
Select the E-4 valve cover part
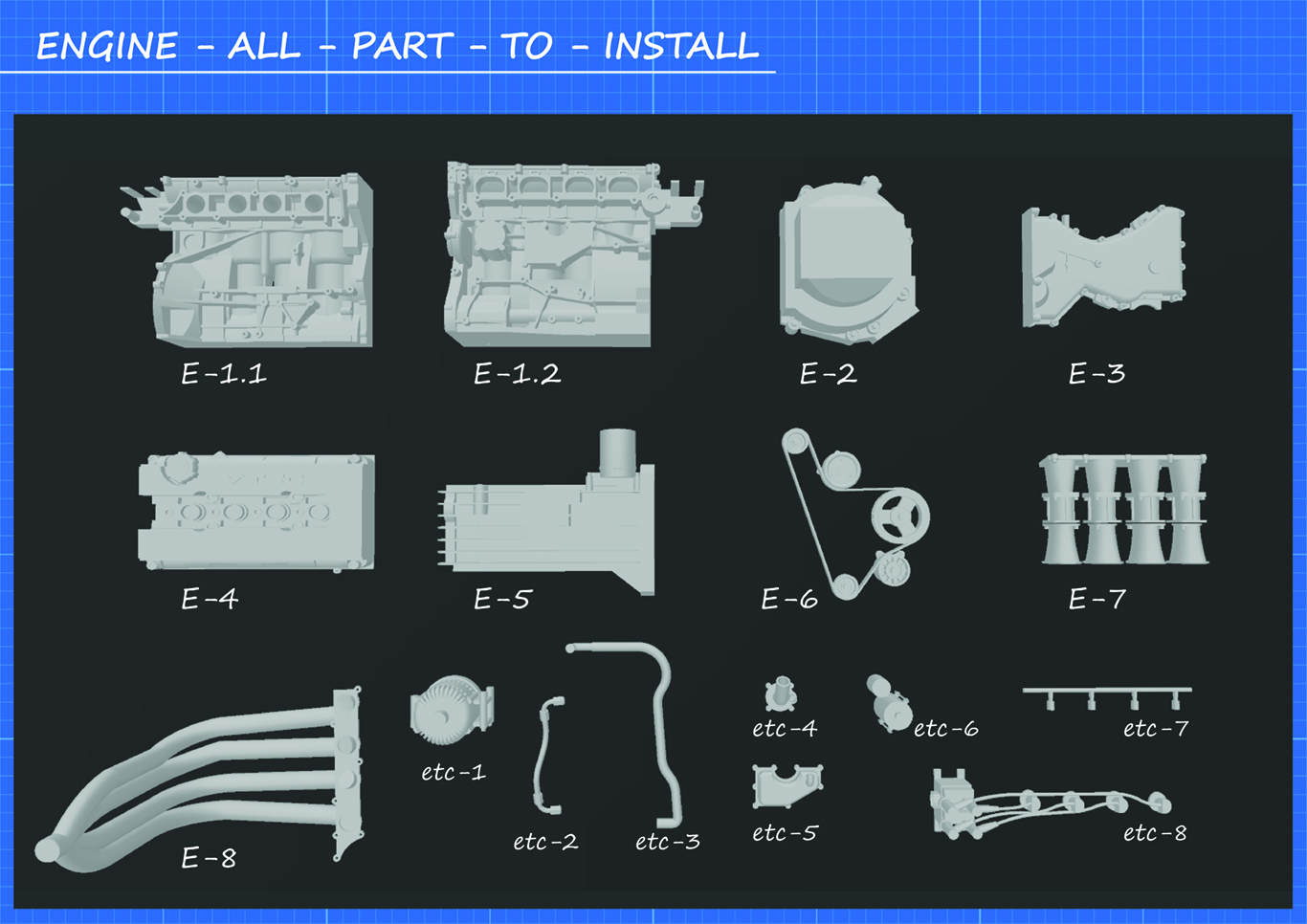click(x=255, y=512)
